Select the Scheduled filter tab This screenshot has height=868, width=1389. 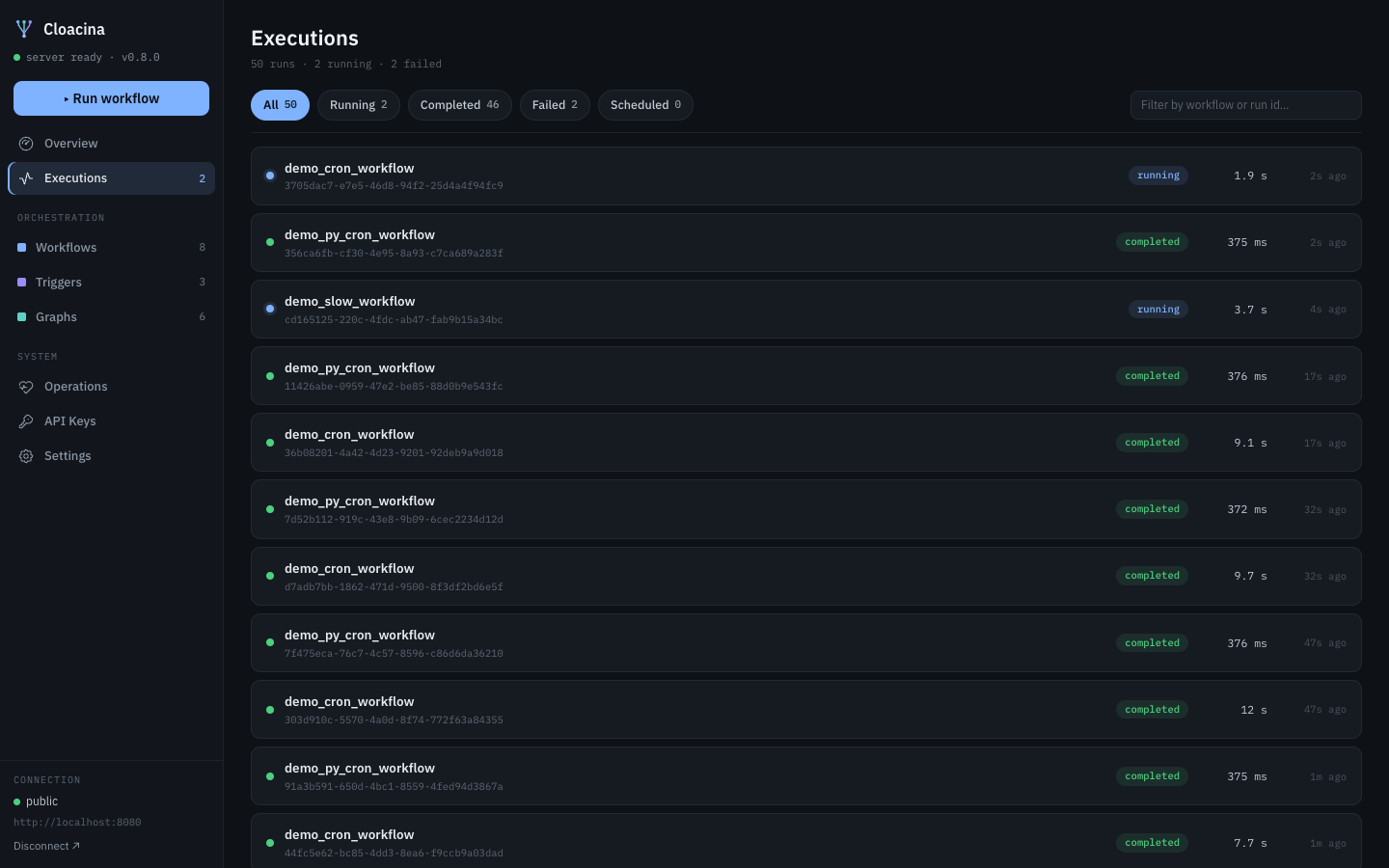(645, 105)
